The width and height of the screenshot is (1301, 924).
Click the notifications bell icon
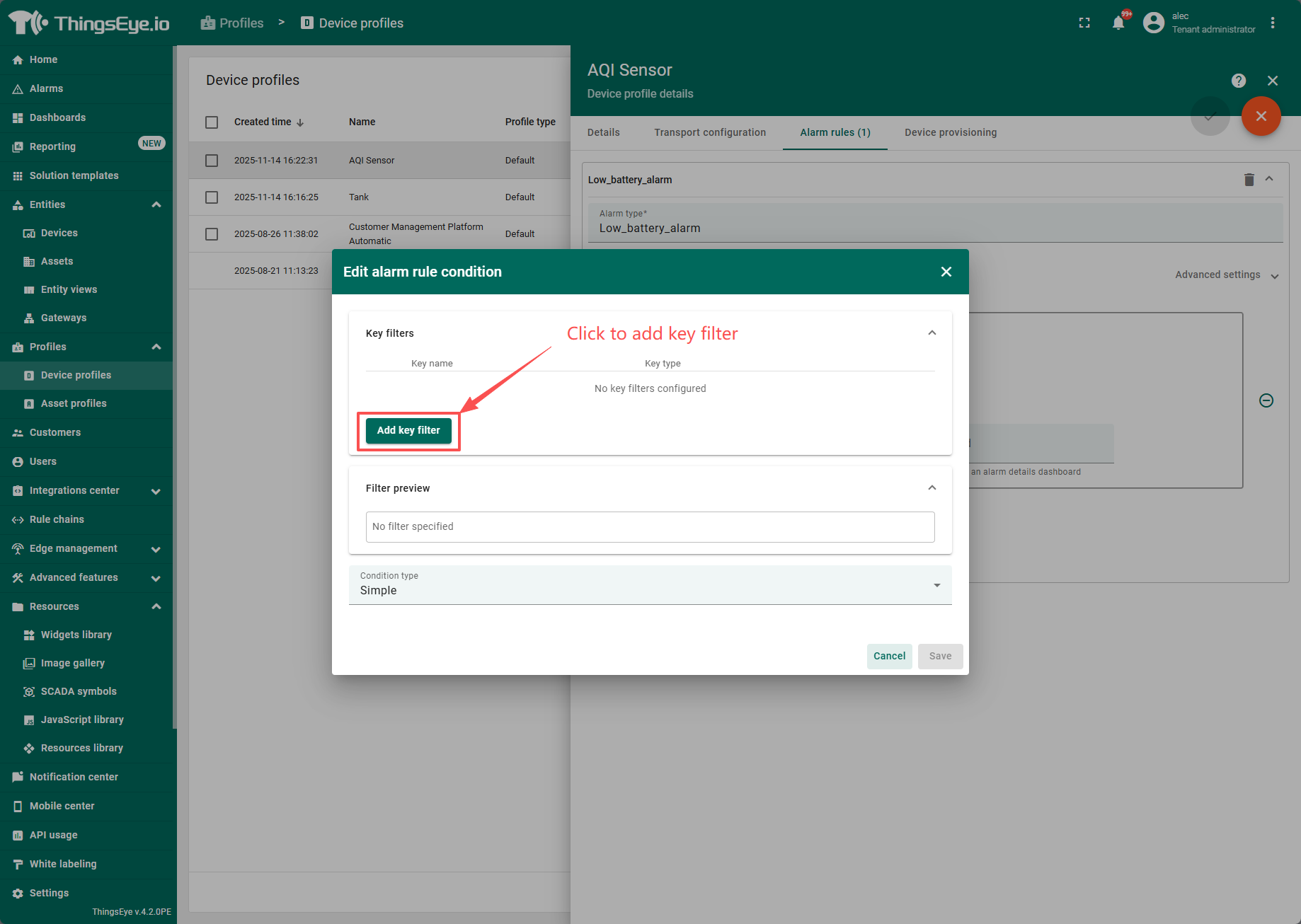pos(1118,23)
